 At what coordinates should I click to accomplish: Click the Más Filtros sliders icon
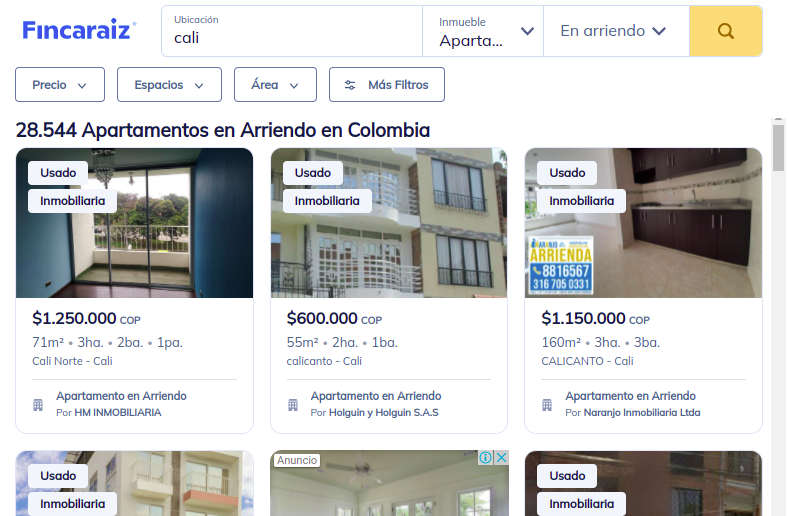tap(350, 85)
